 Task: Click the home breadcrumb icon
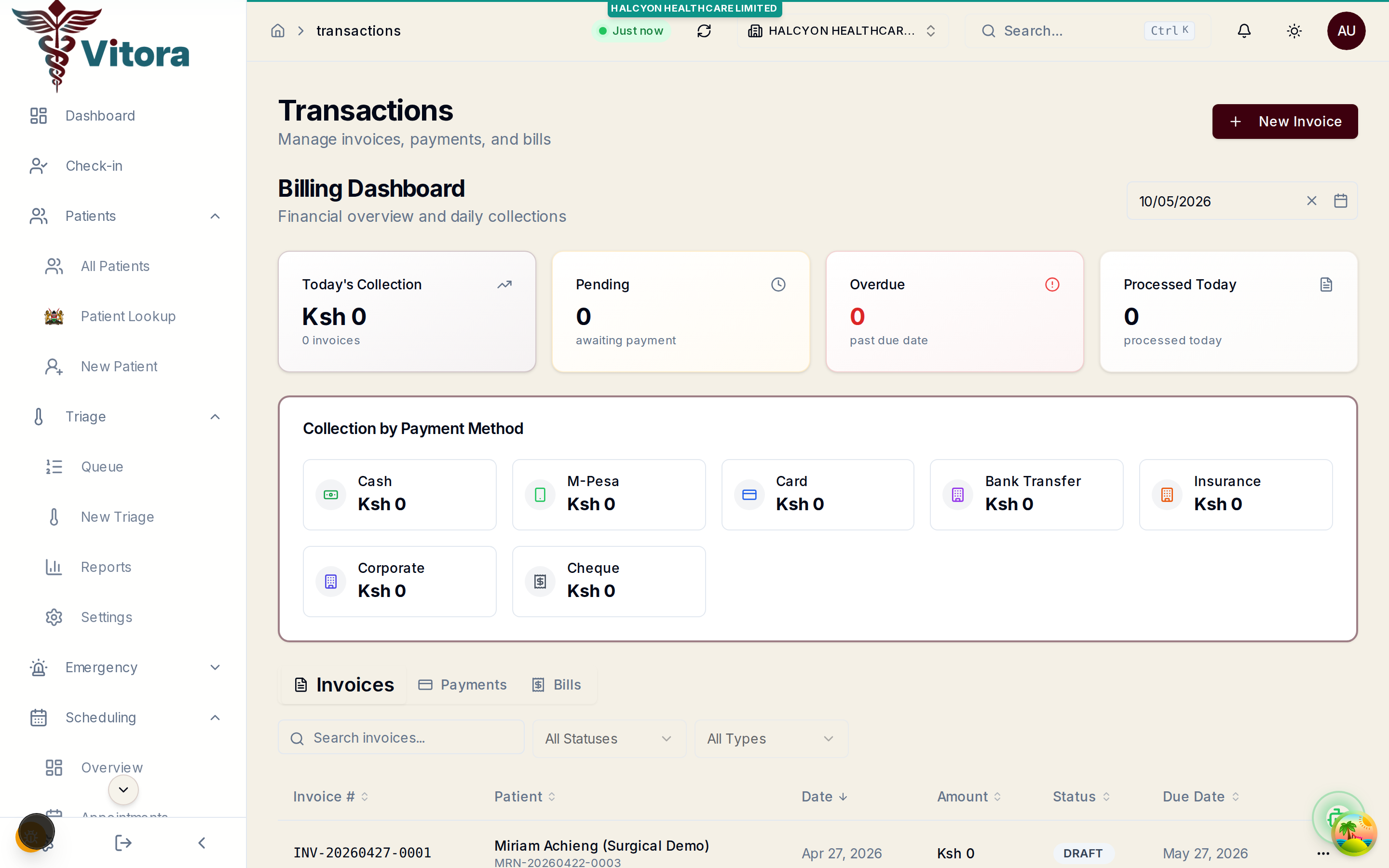pyautogui.click(x=278, y=31)
